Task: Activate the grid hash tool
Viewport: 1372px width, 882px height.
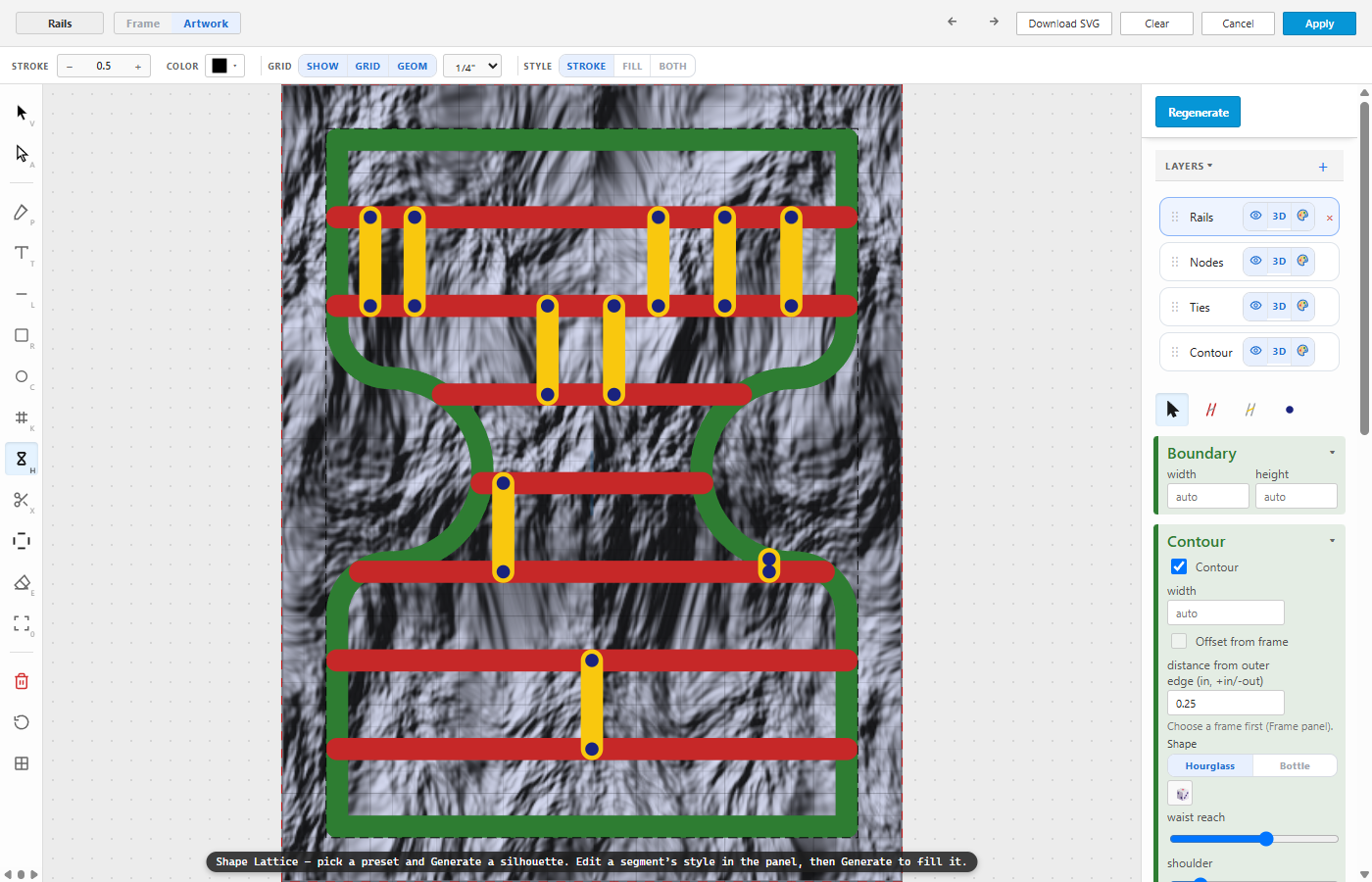Action: (x=22, y=417)
